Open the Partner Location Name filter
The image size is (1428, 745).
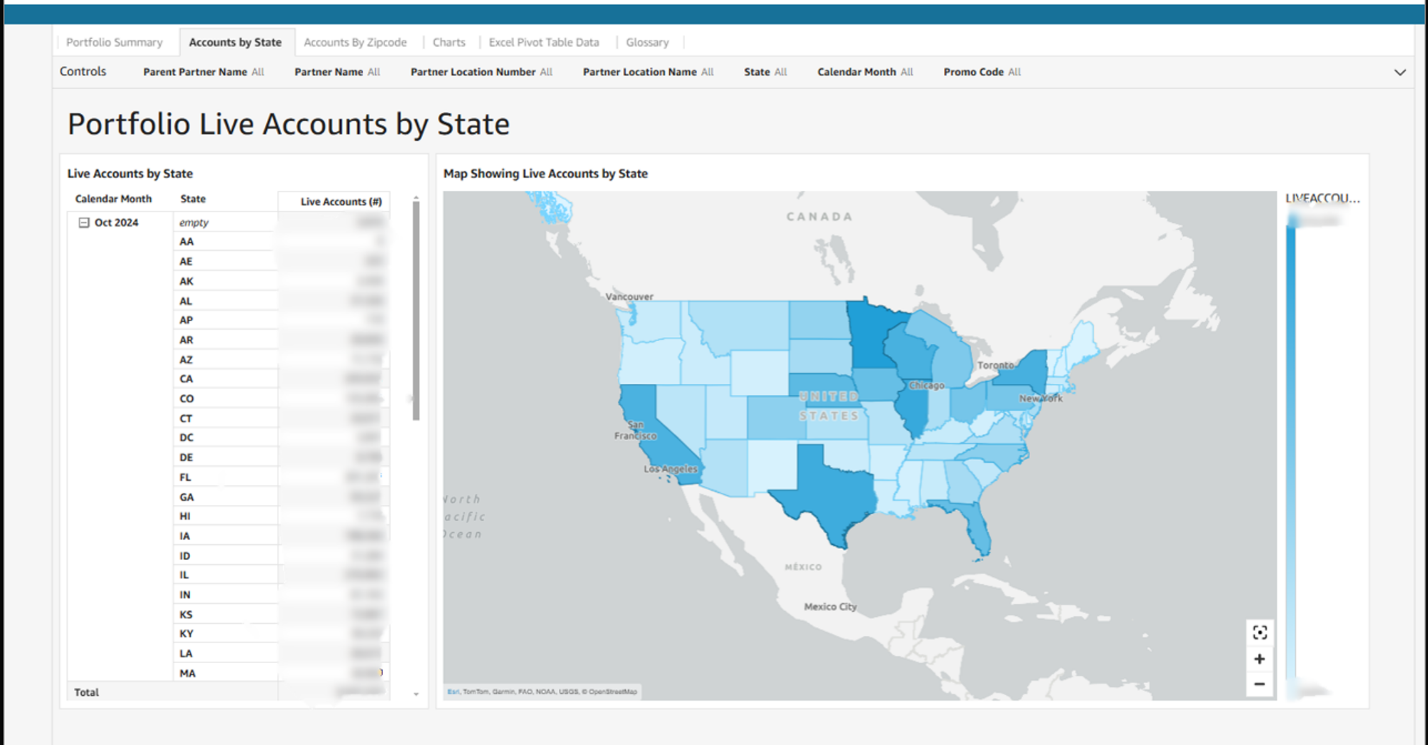point(648,72)
